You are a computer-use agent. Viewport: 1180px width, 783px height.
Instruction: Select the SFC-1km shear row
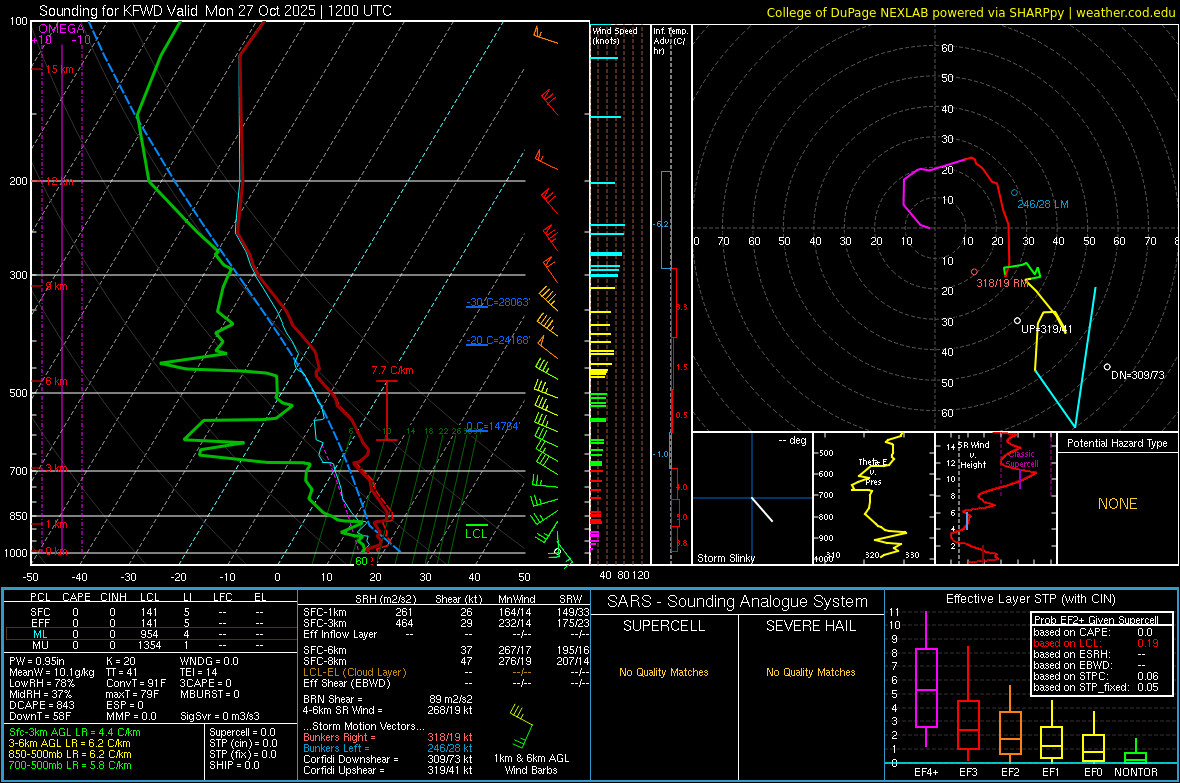(x=446, y=612)
